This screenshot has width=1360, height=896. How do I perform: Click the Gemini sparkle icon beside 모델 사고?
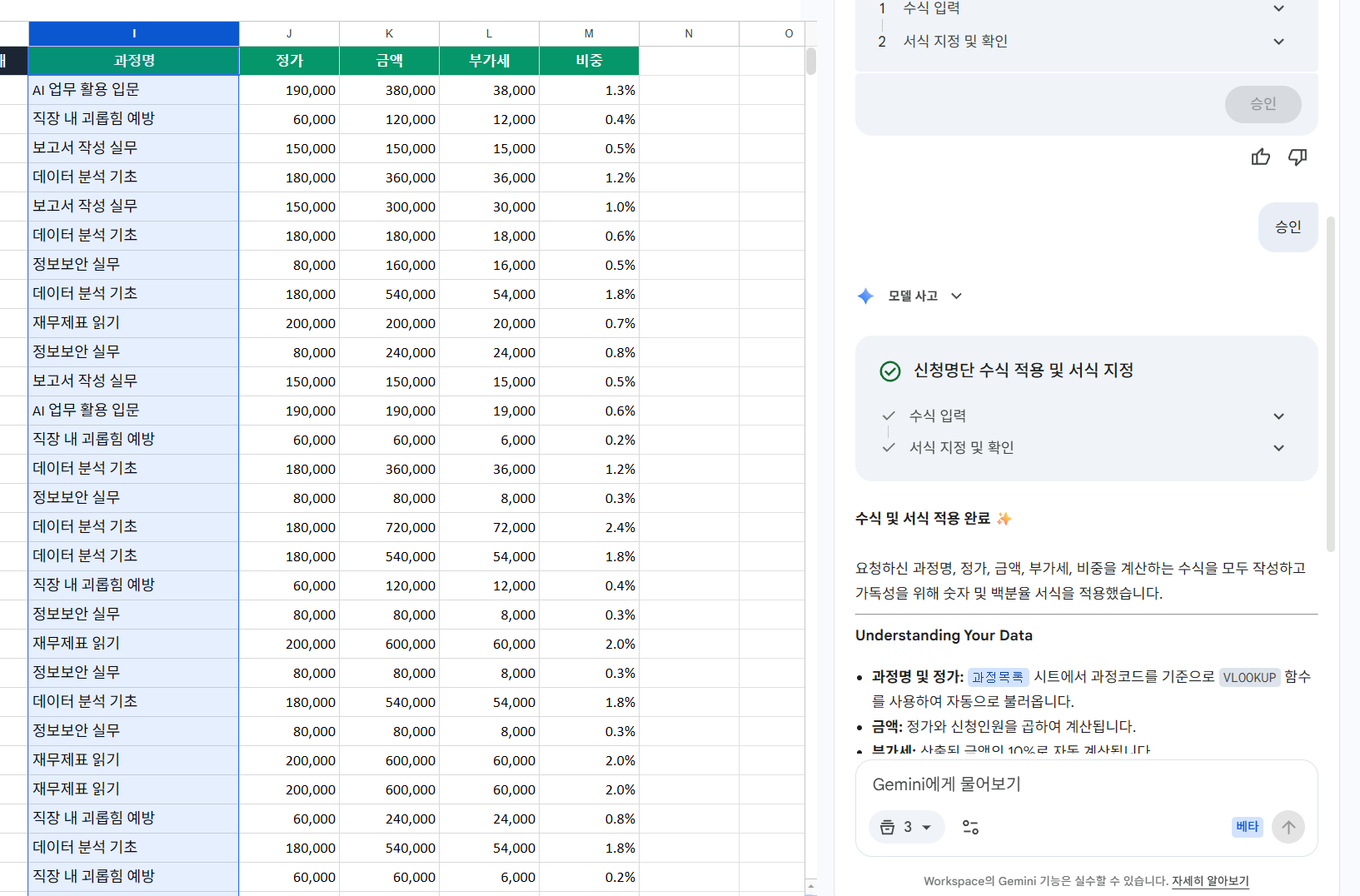tap(865, 296)
